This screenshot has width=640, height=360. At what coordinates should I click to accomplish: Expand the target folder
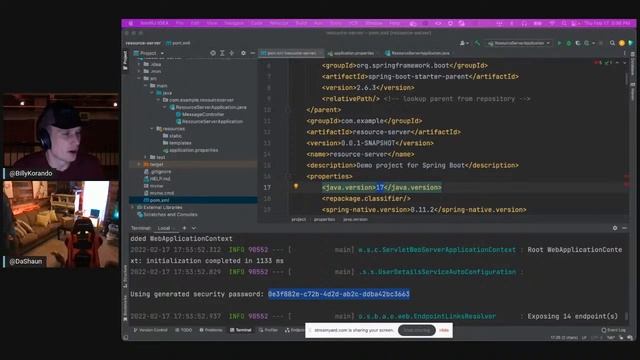[139, 164]
